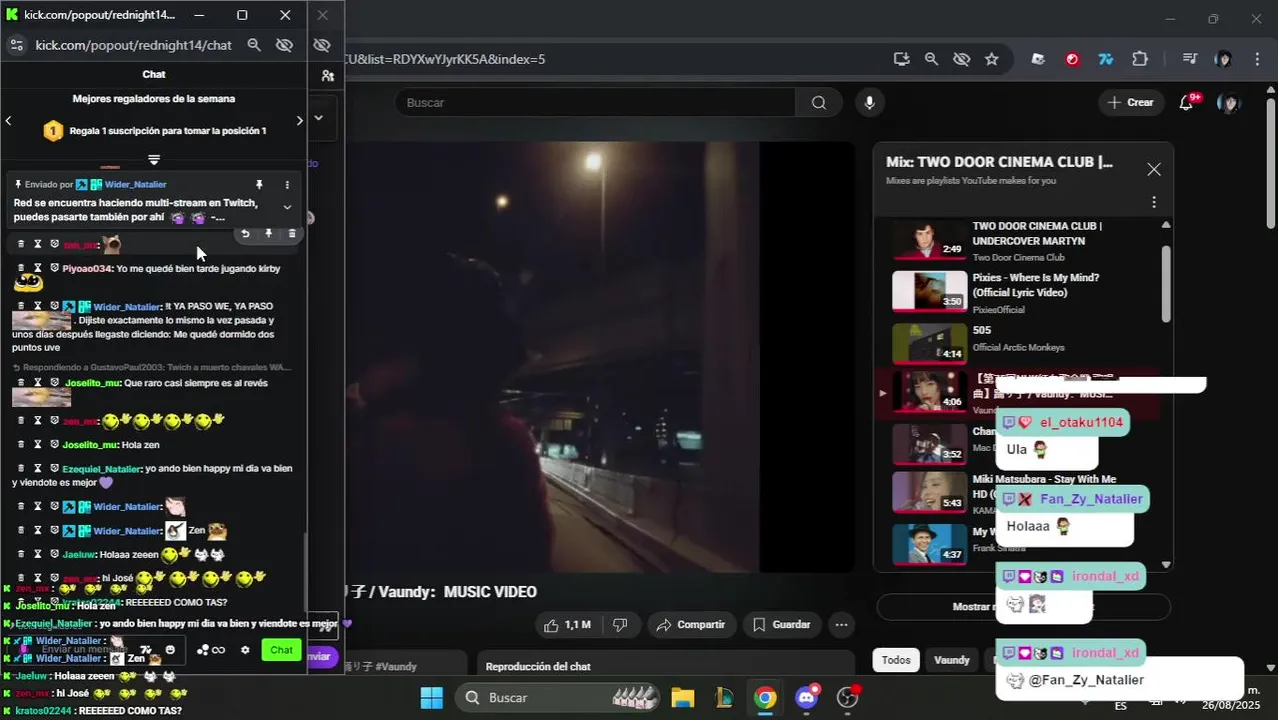Click YouTube search magnifier button
Viewport: 1278px width, 720px height.
point(819,102)
